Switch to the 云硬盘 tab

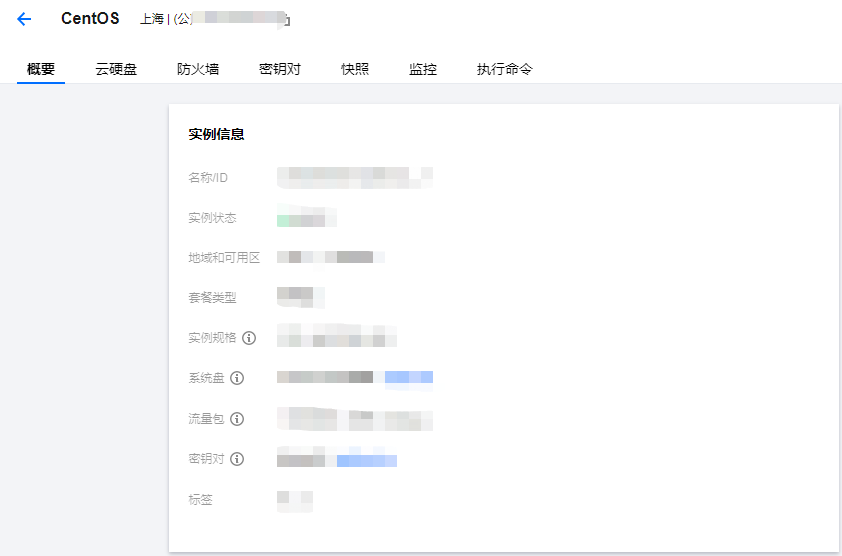(116, 69)
